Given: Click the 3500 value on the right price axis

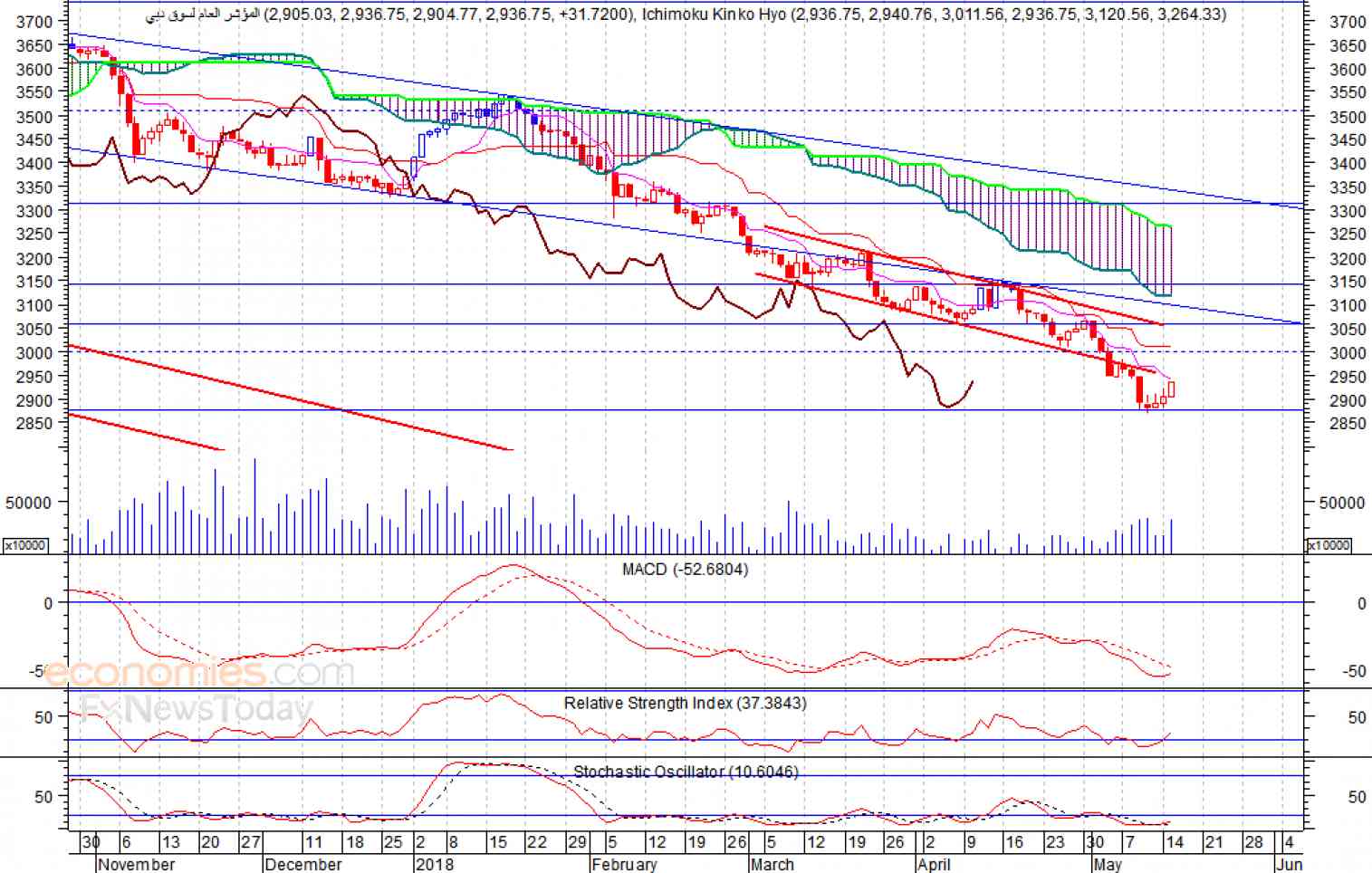Looking at the screenshot, I should [1347, 117].
